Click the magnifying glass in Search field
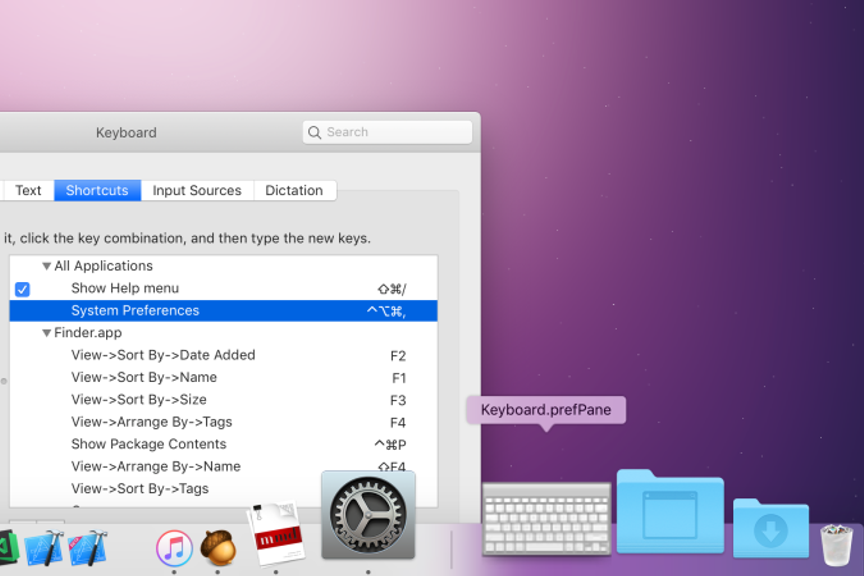Viewport: 864px width, 576px height. [315, 132]
